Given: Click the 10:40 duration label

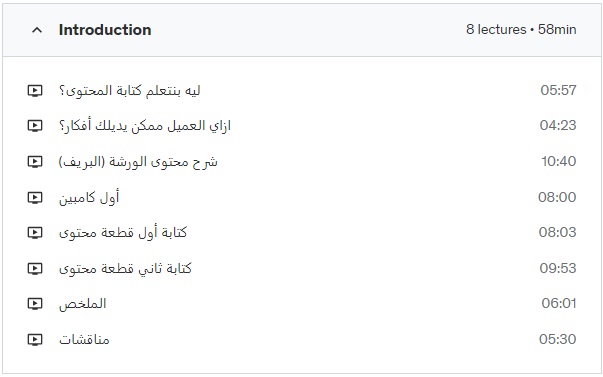Looking at the screenshot, I should click(x=559, y=161).
